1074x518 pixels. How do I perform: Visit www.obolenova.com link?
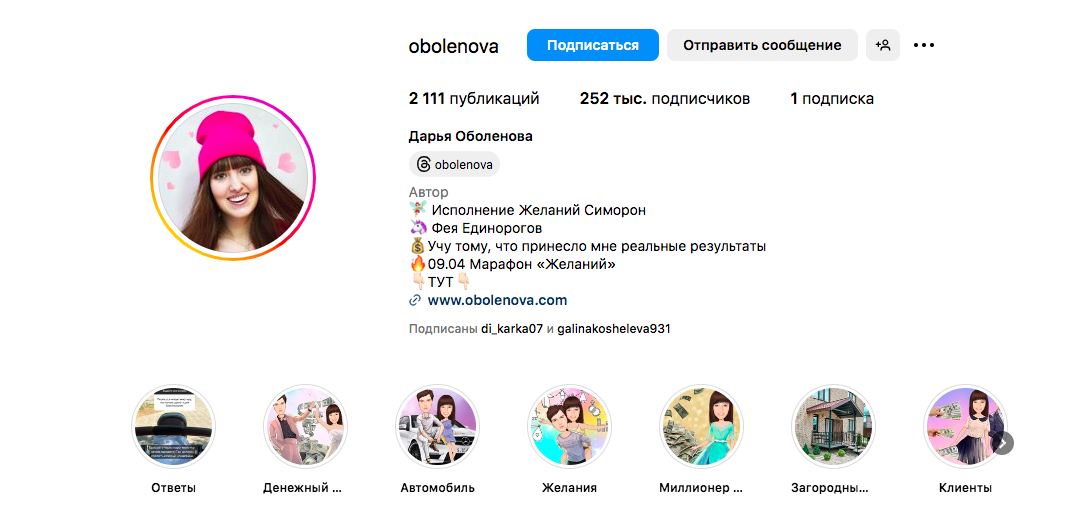[x=497, y=300]
